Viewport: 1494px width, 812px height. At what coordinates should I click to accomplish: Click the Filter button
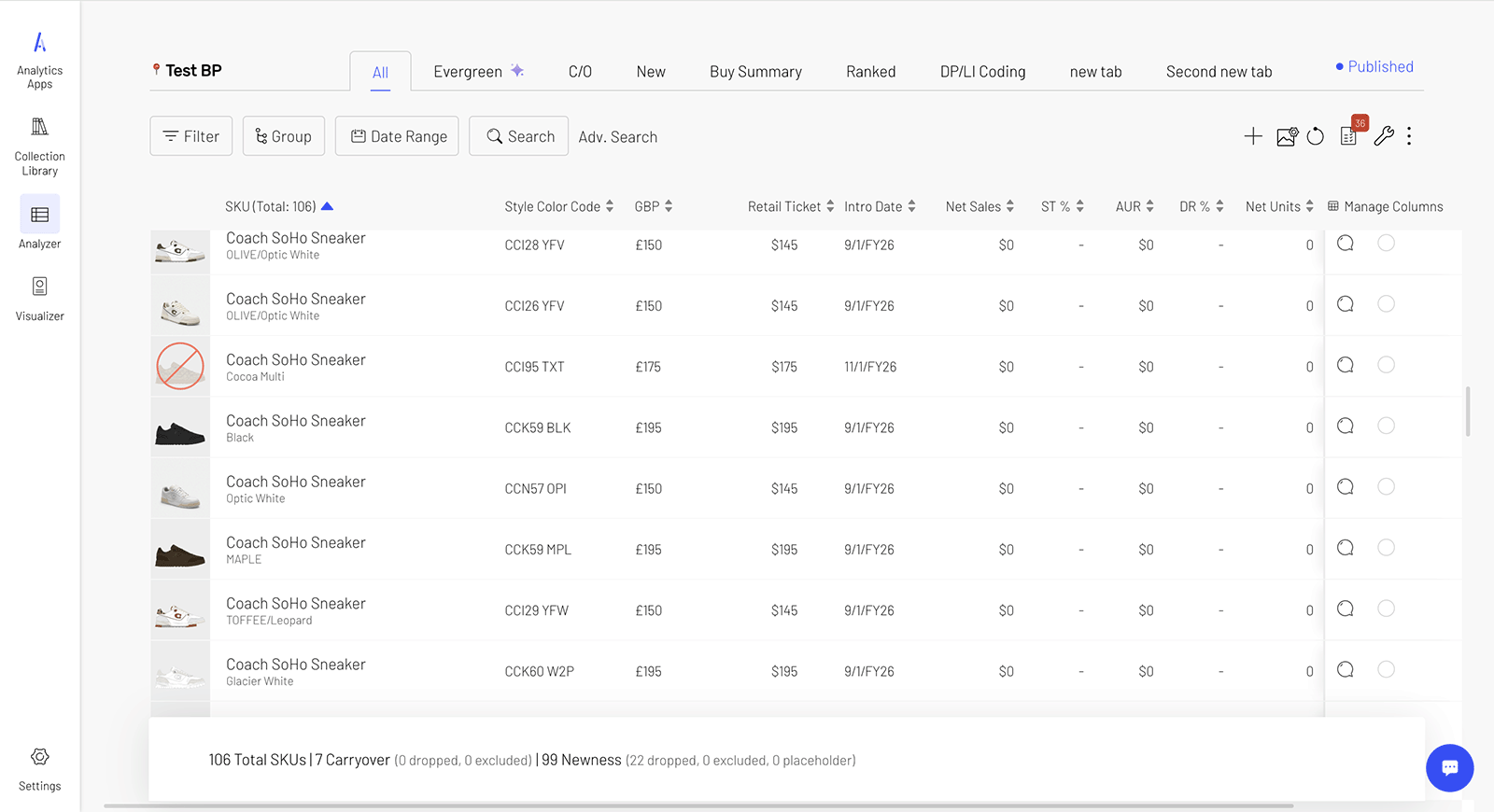point(190,136)
